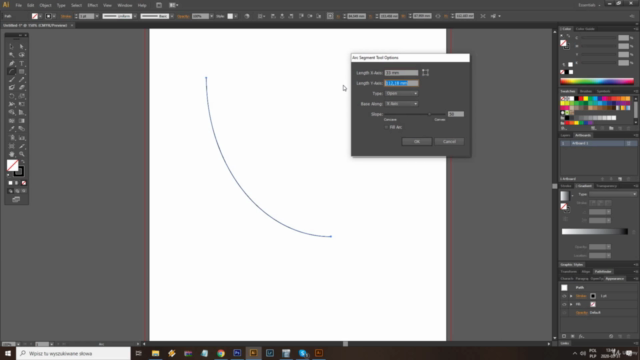The height and width of the screenshot is (360, 640).
Task: Select the Rectangle shape tool
Action: 22,71
